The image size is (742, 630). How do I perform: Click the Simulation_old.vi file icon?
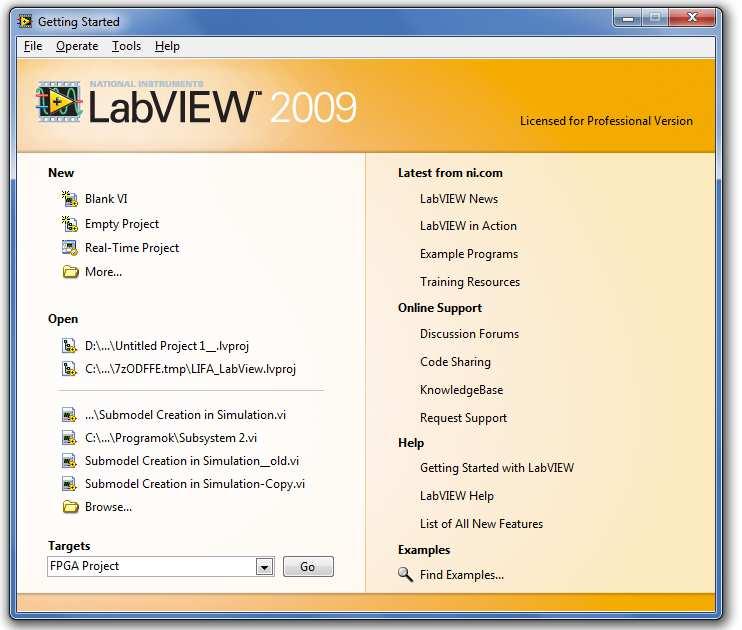[x=69, y=461]
